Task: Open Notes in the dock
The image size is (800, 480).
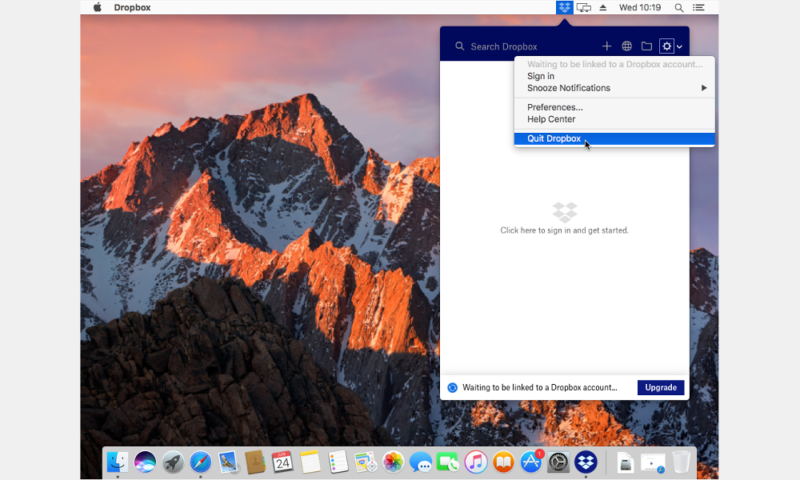Action: [x=310, y=463]
